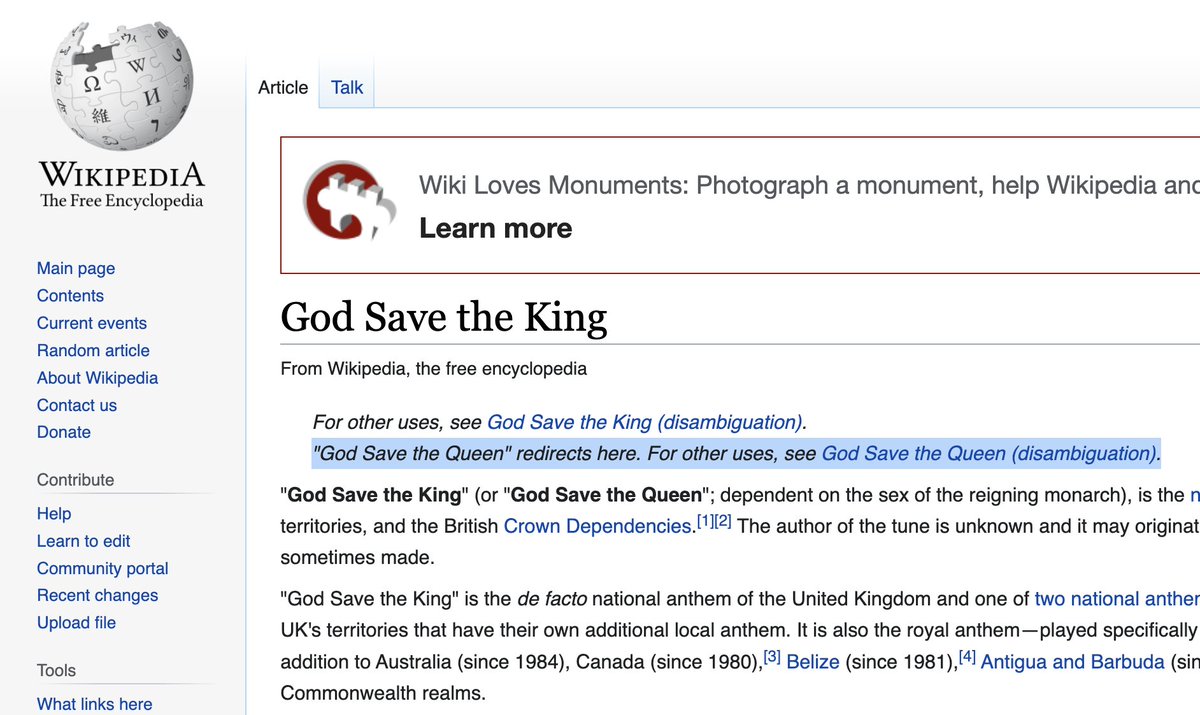The height and width of the screenshot is (715, 1200).
Task: Click Contact us link
Action: [x=77, y=405]
